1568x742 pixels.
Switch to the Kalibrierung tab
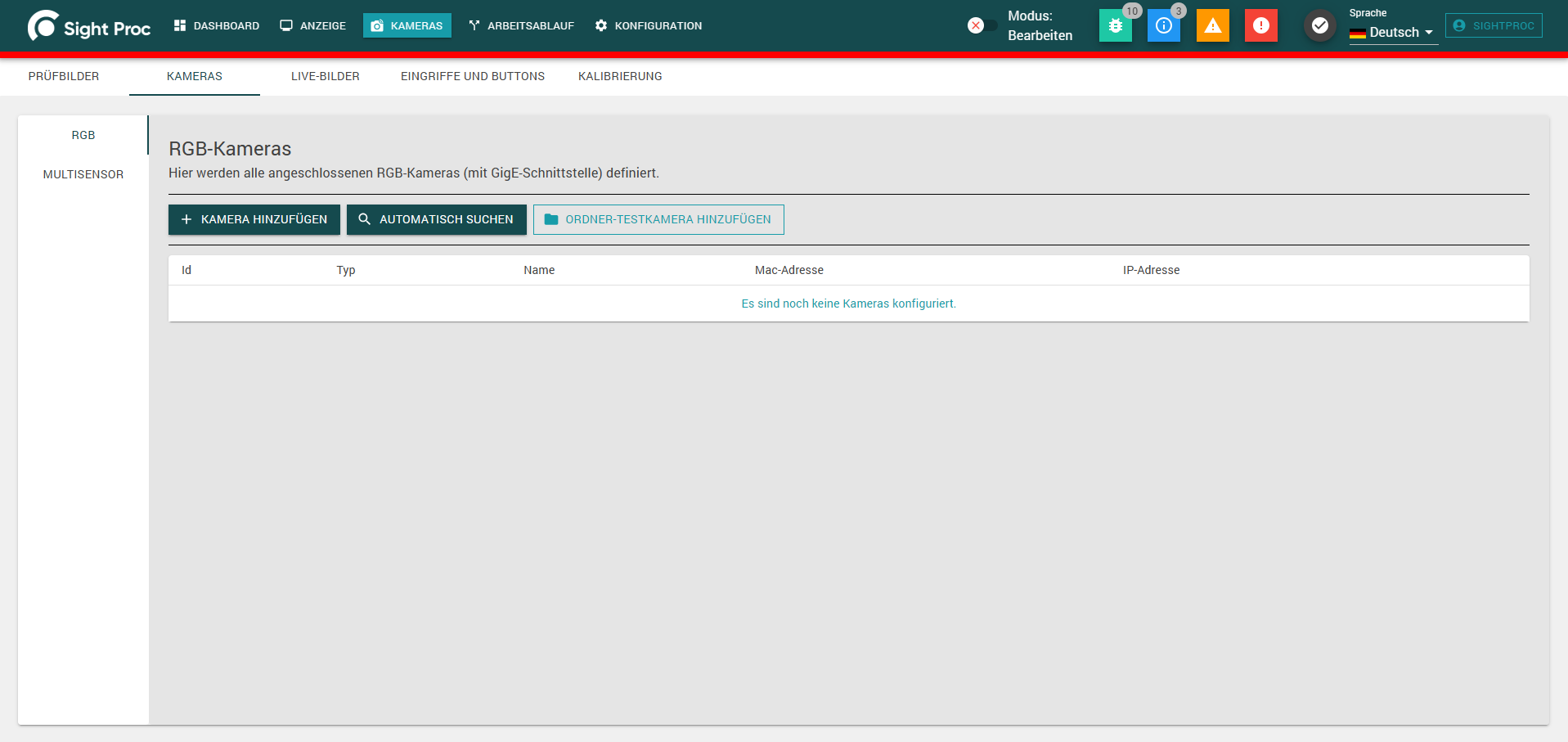620,76
